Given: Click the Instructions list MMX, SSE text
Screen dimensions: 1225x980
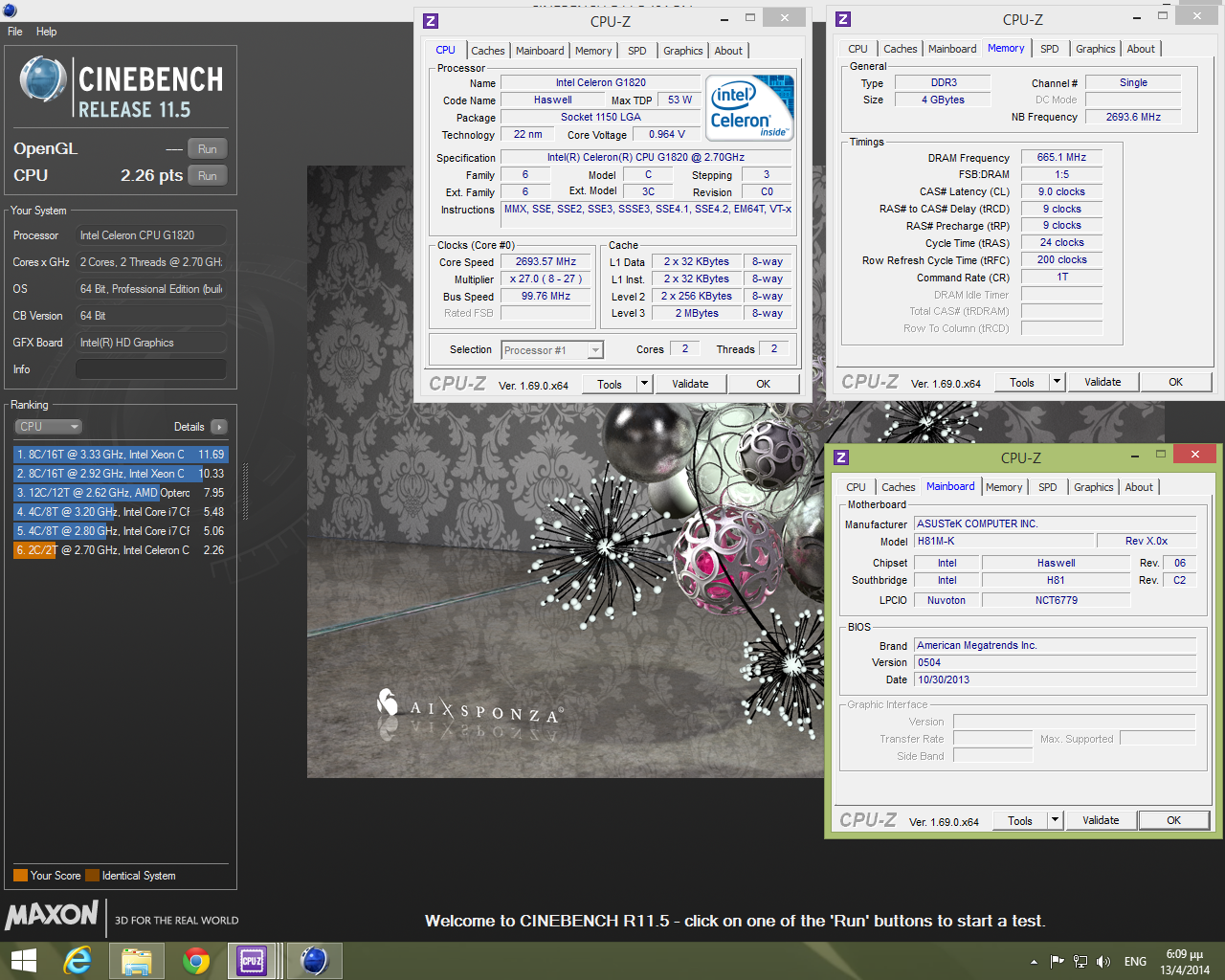Looking at the screenshot, I should coord(648,209).
